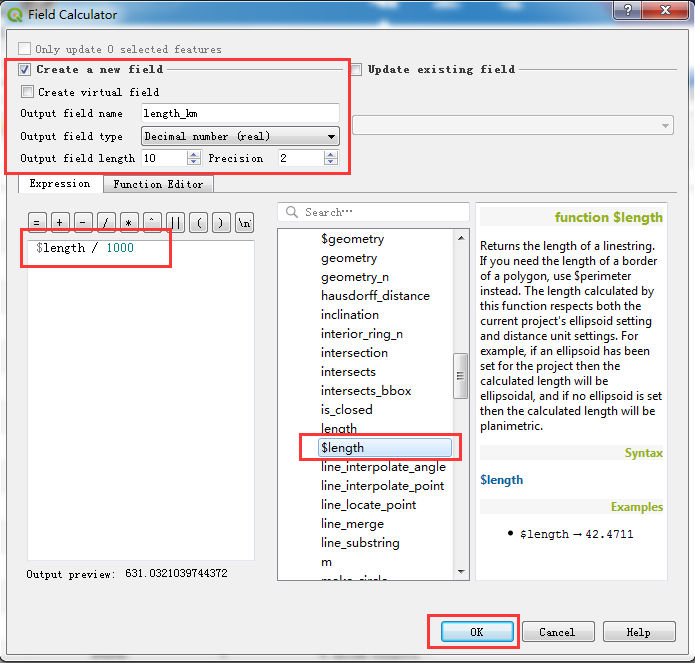The width and height of the screenshot is (695, 663).
Task: Select interior_ring_n function
Action: pos(362,334)
